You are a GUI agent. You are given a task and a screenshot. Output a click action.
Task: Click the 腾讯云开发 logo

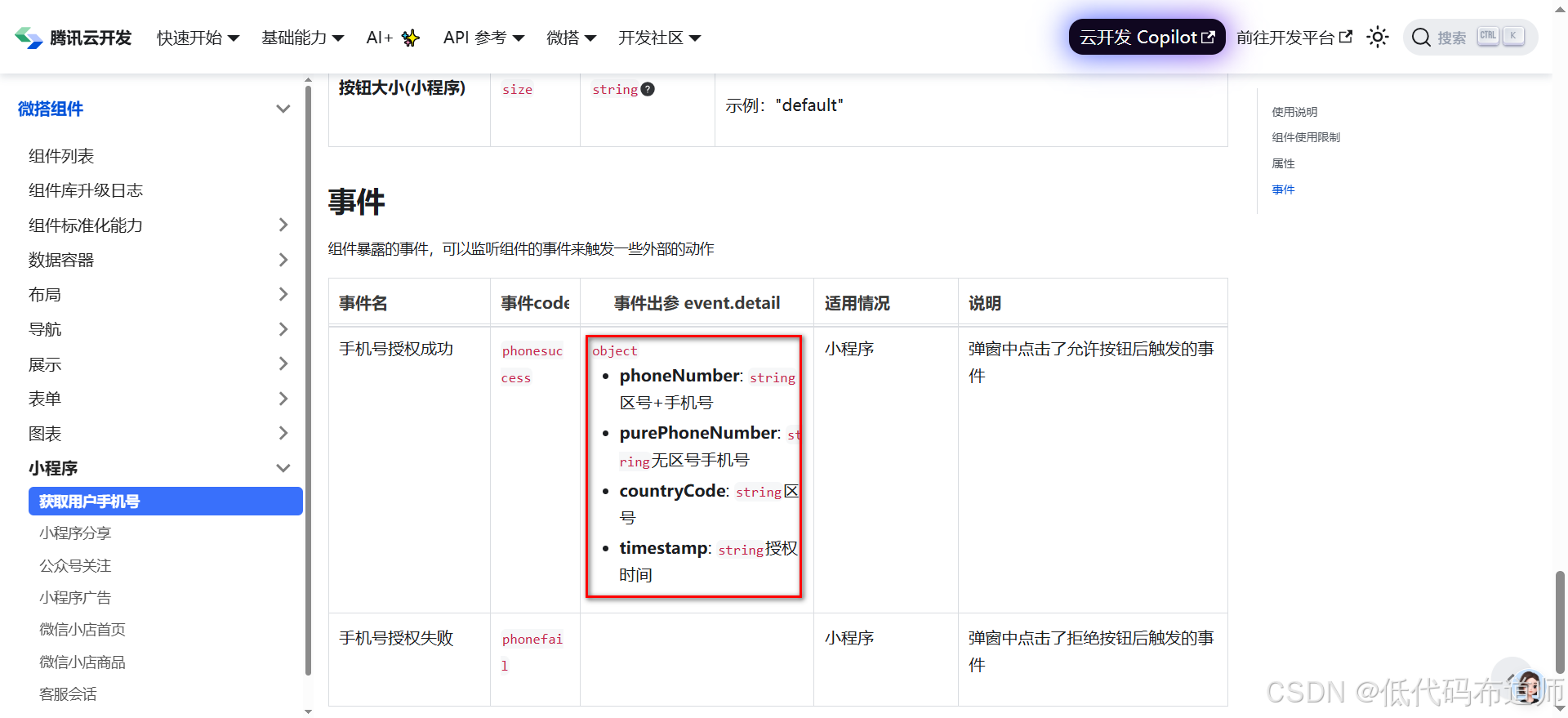pos(73,38)
